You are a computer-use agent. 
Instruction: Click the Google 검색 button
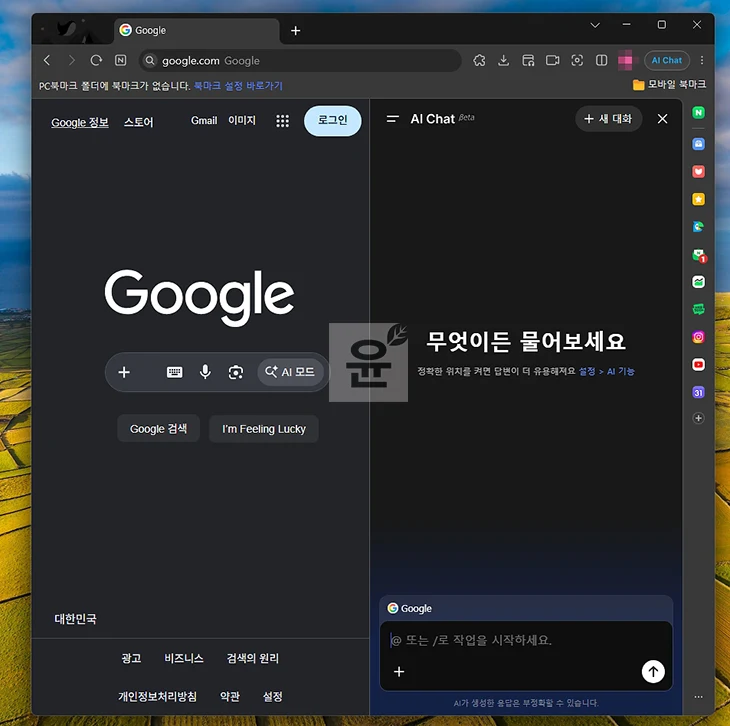pyautogui.click(x=158, y=429)
